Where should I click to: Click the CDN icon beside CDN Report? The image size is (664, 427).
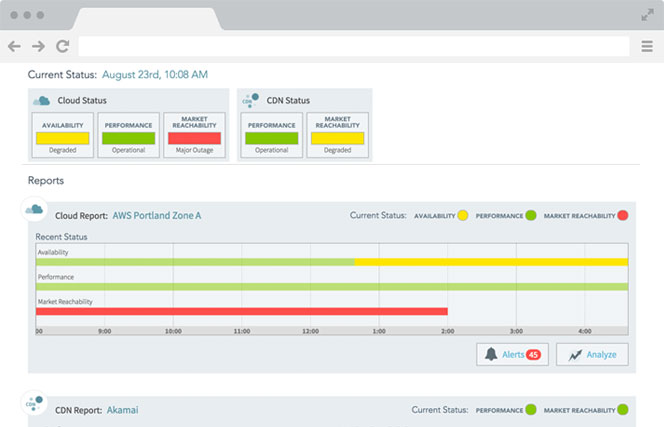pyautogui.click(x=35, y=403)
